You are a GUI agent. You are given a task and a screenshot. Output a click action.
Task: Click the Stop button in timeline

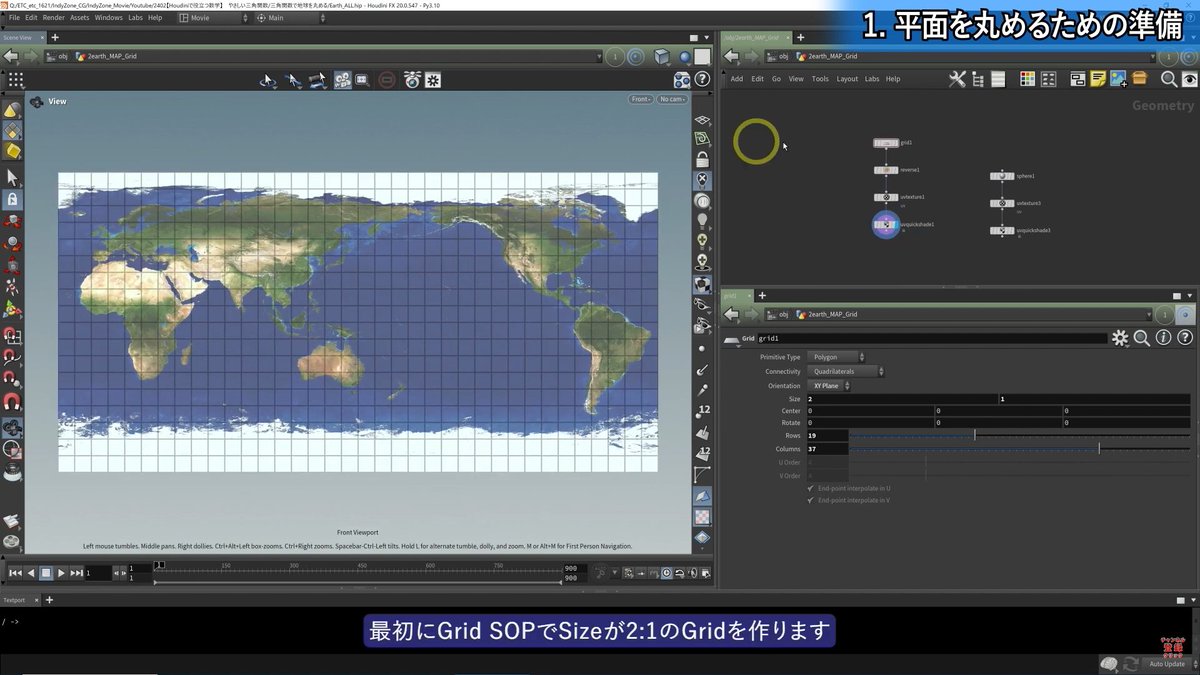[46, 573]
